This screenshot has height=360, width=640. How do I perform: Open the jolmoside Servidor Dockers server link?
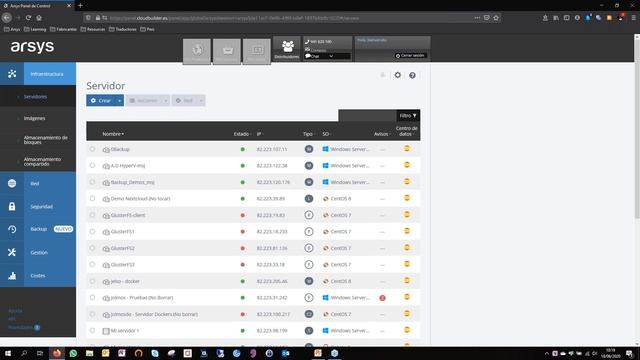(x=154, y=314)
